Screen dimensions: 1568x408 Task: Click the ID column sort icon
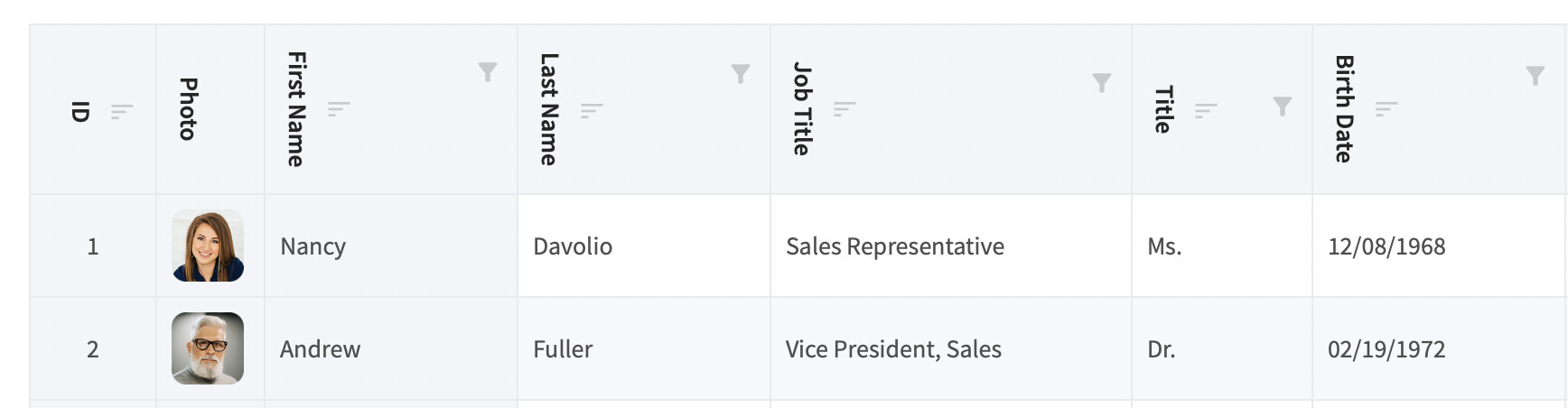coord(122,111)
